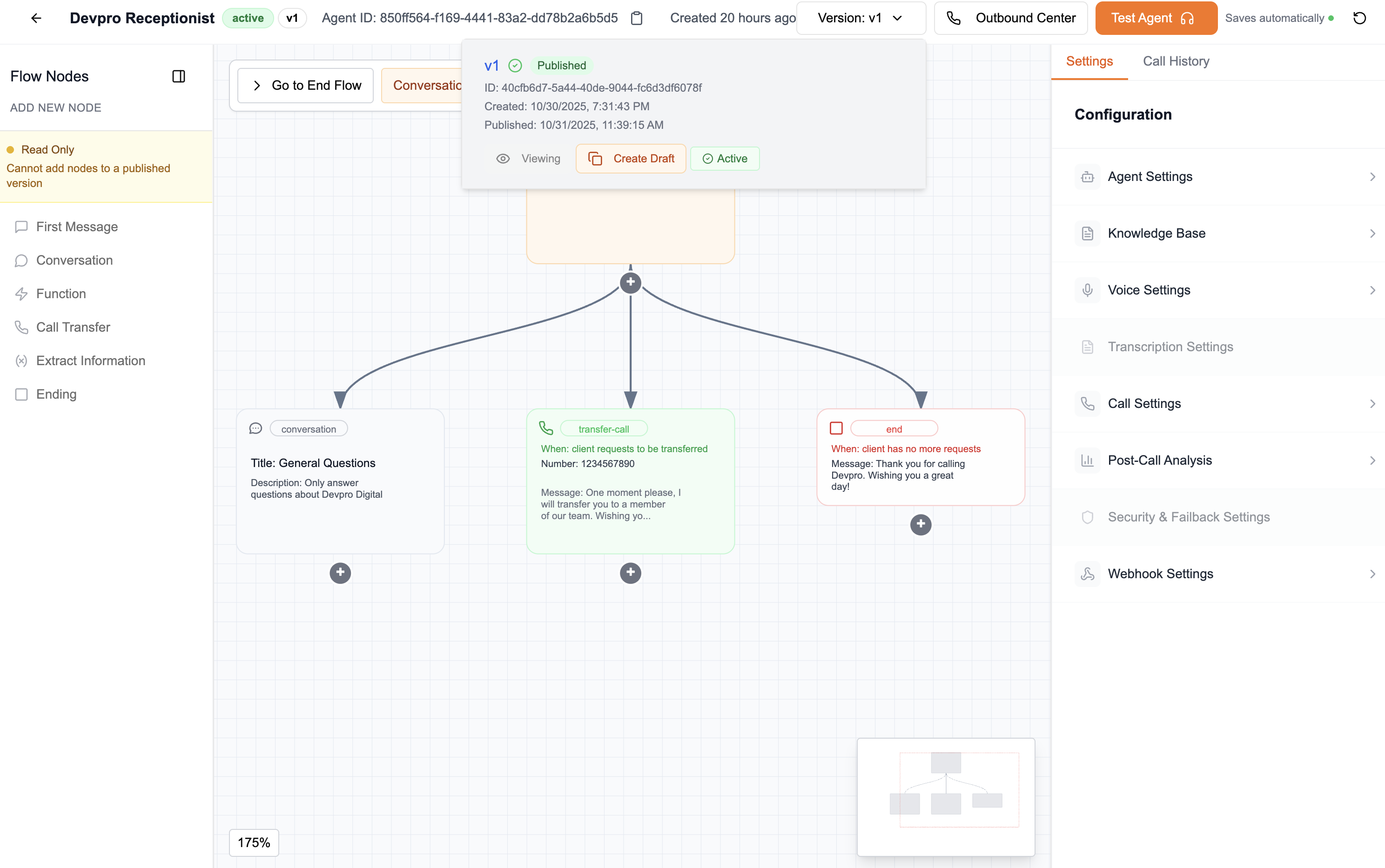Click plus connector below top conversation node
The width and height of the screenshot is (1385, 868).
[x=631, y=282]
